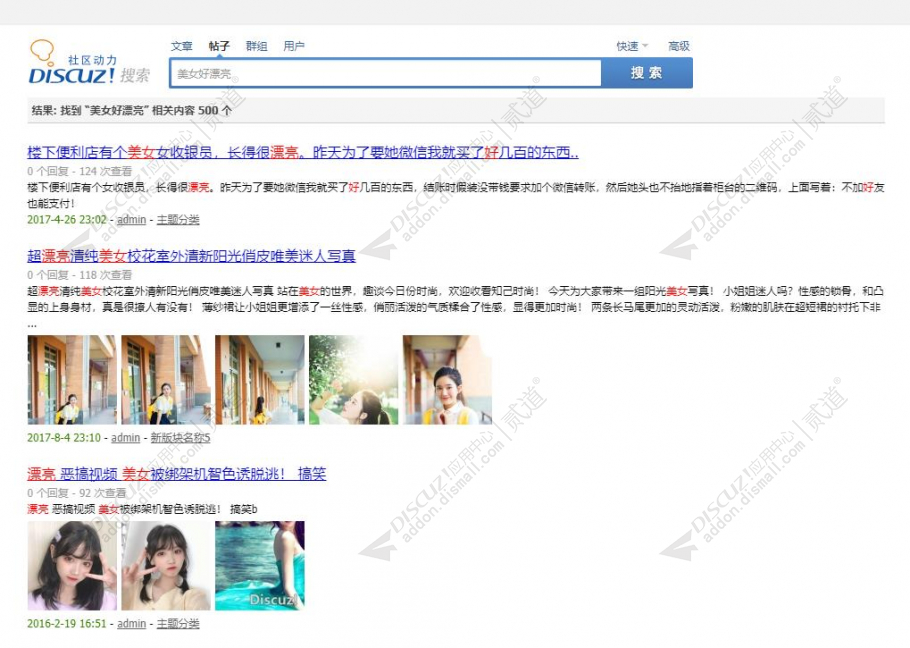Click the 0 个回复 - 124 次查看 text
910x648 pixels.
(x=80, y=171)
